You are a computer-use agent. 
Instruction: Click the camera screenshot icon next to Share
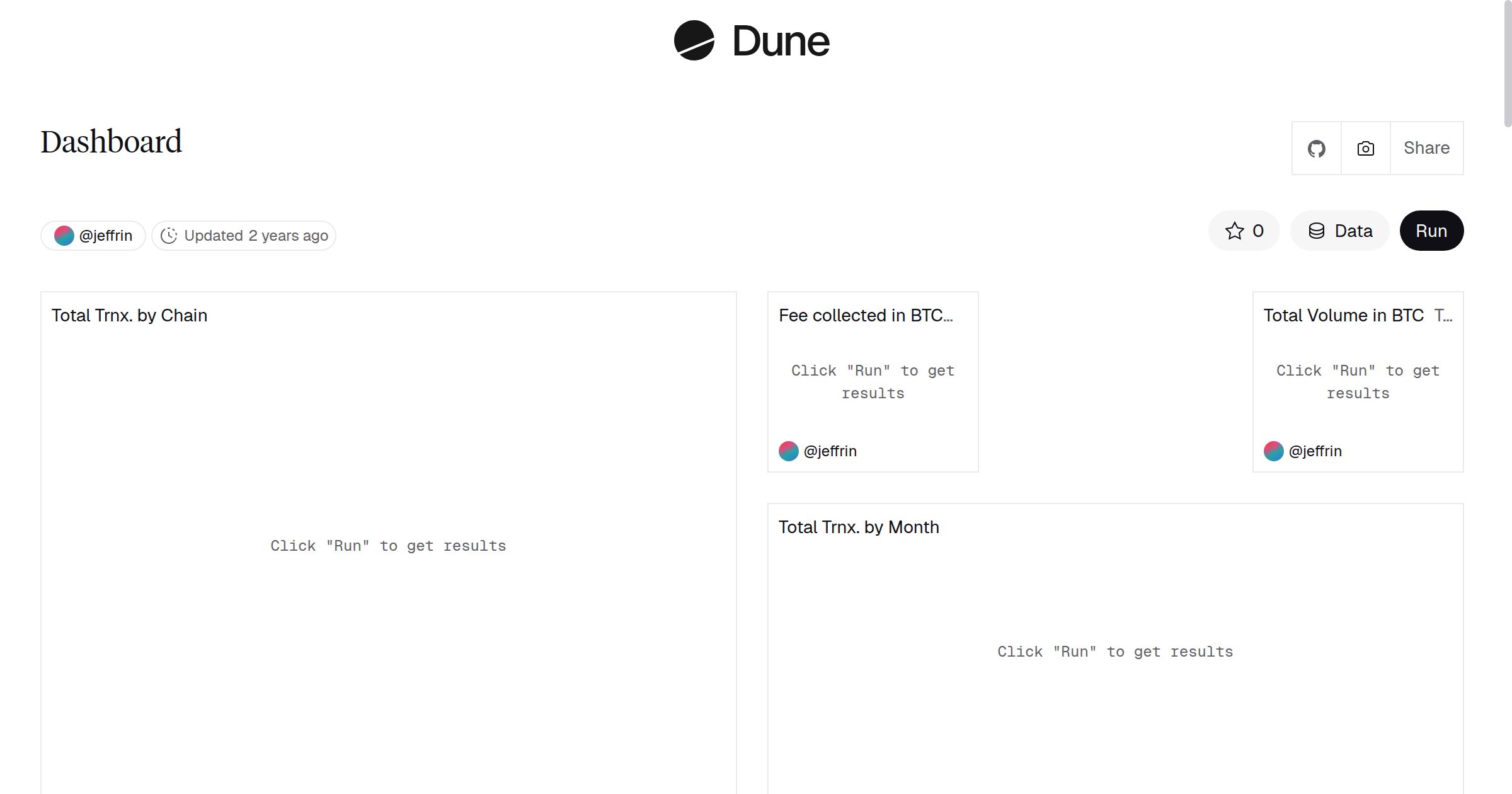pos(1365,148)
